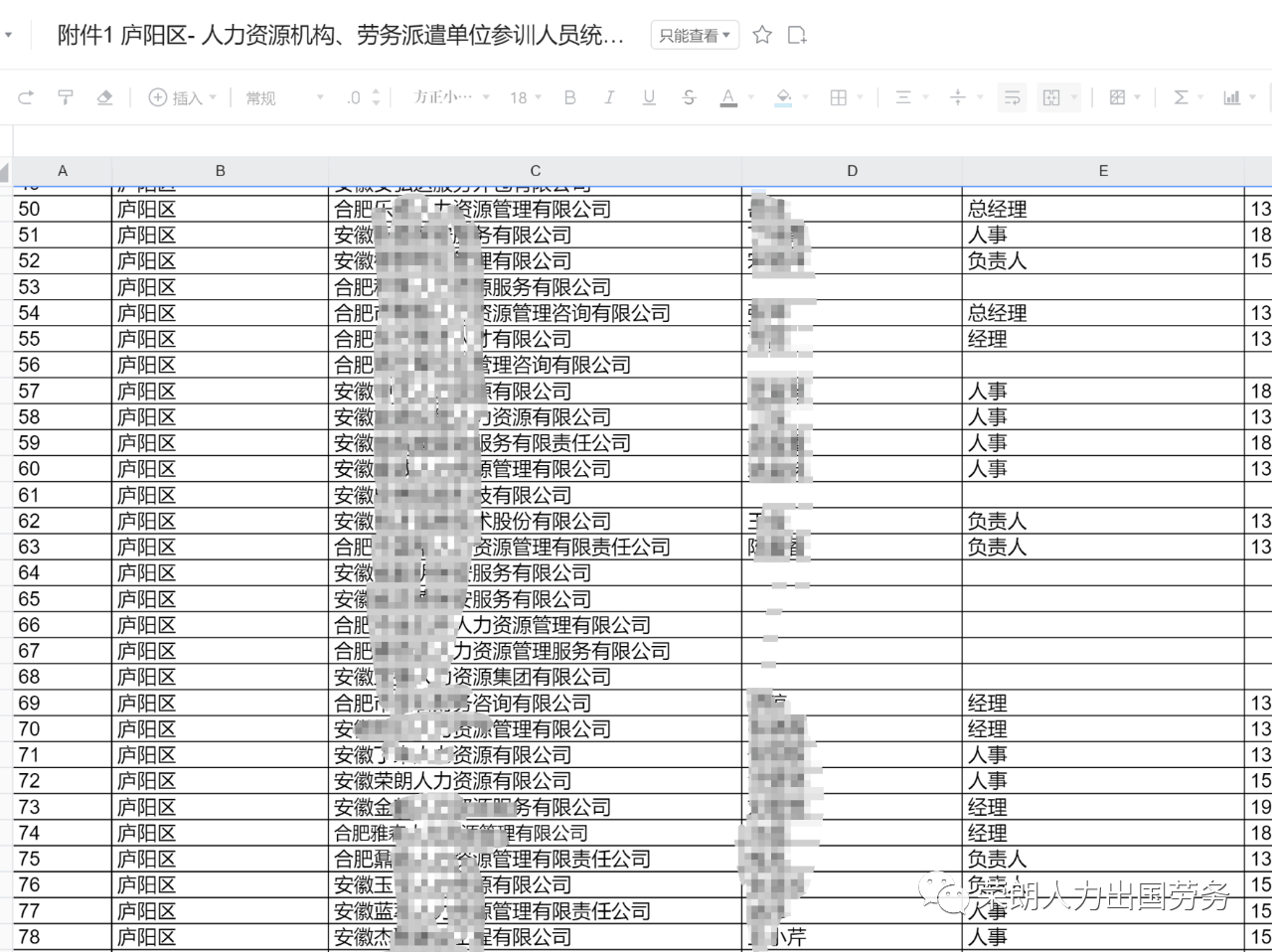Image resolution: width=1272 pixels, height=952 pixels.
Task: Click the clear formatting eraser icon
Action: (104, 97)
